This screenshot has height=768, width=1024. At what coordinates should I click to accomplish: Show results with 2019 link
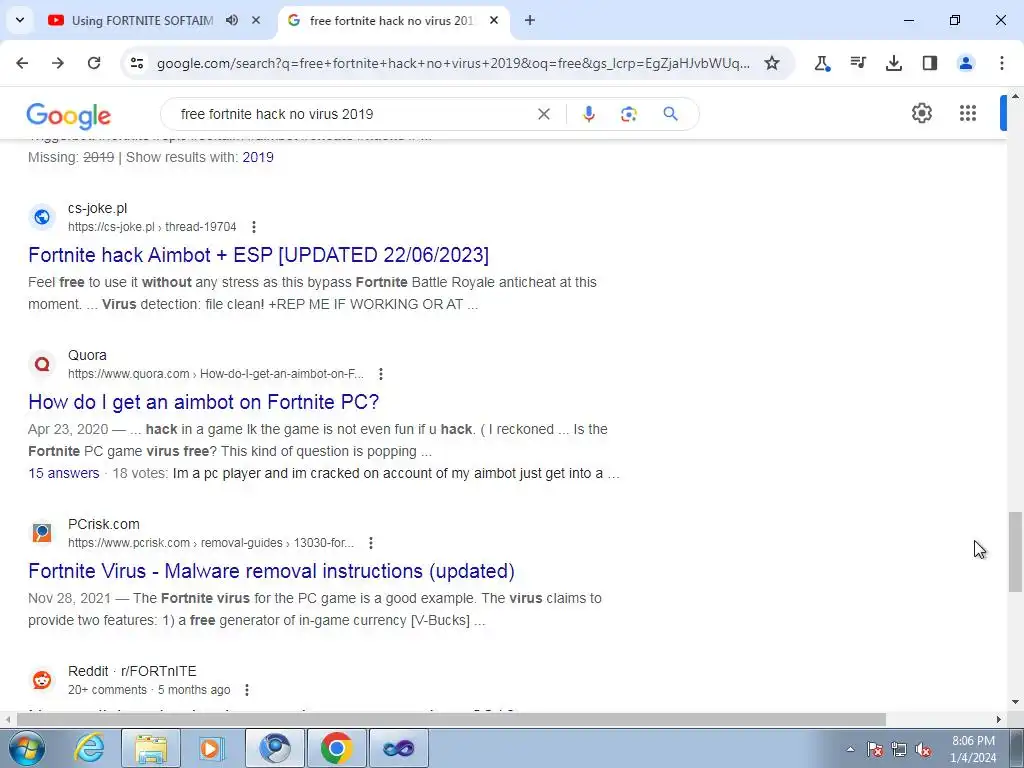258,157
